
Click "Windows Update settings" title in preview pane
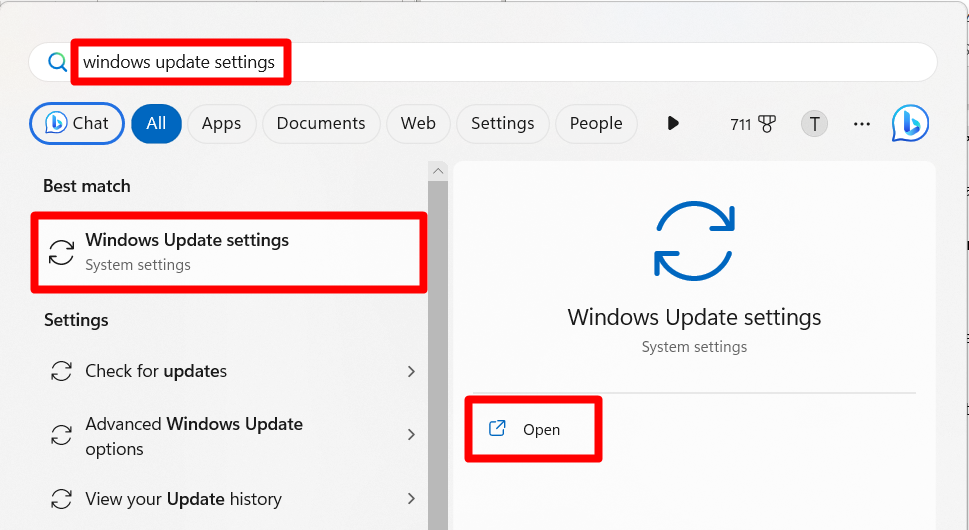[x=694, y=317]
